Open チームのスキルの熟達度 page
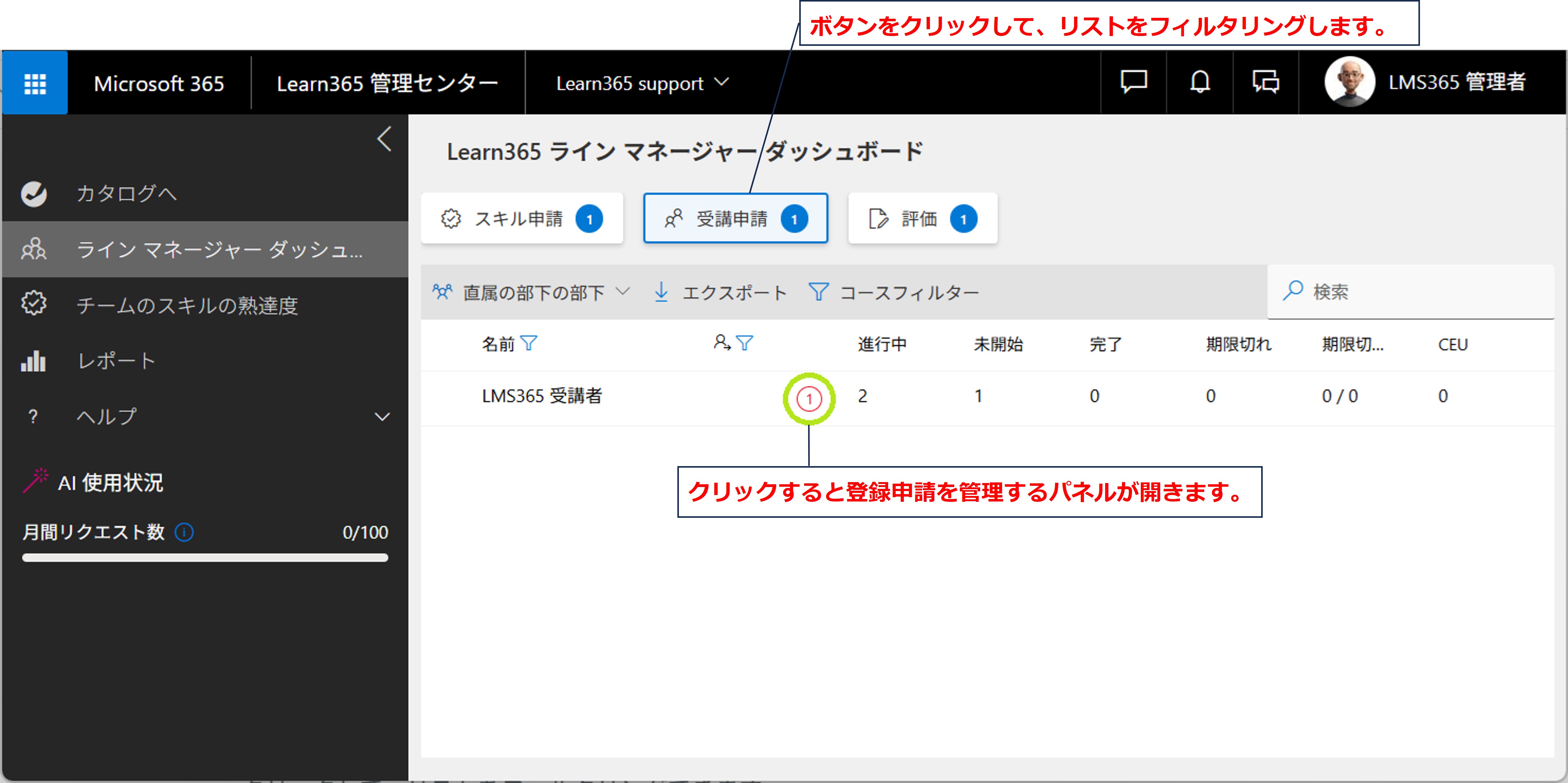1568x783 pixels. [x=187, y=305]
